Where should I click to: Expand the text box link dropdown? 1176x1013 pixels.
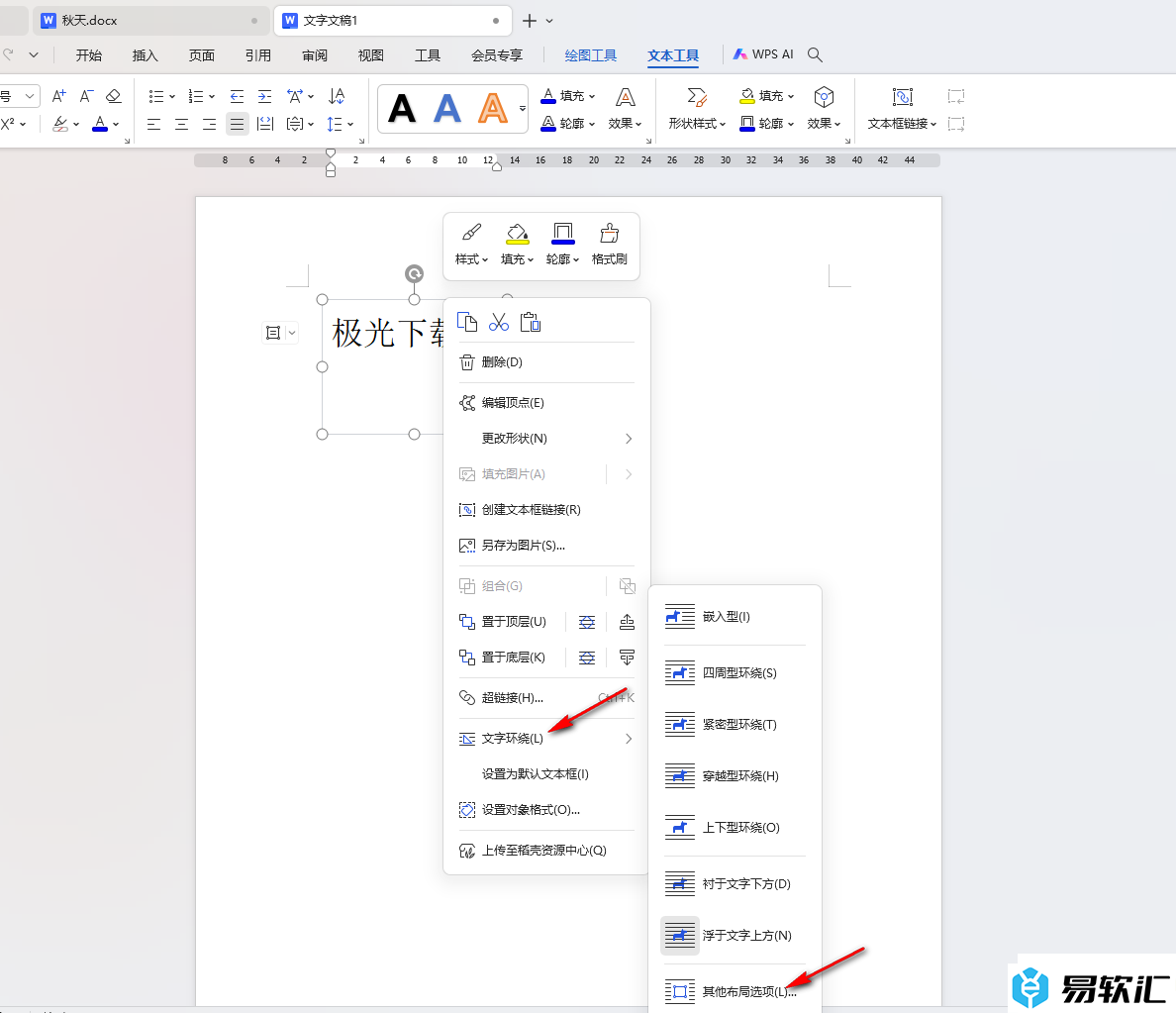(903, 124)
